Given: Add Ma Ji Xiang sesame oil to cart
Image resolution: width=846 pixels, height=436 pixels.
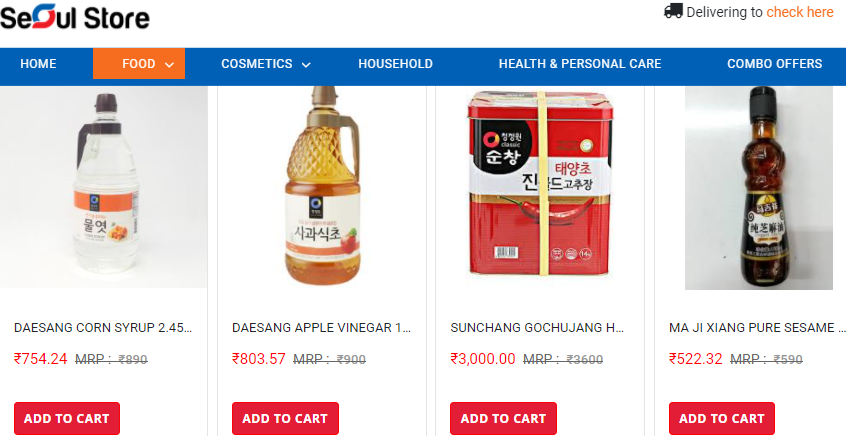Looking at the screenshot, I should coord(722,418).
